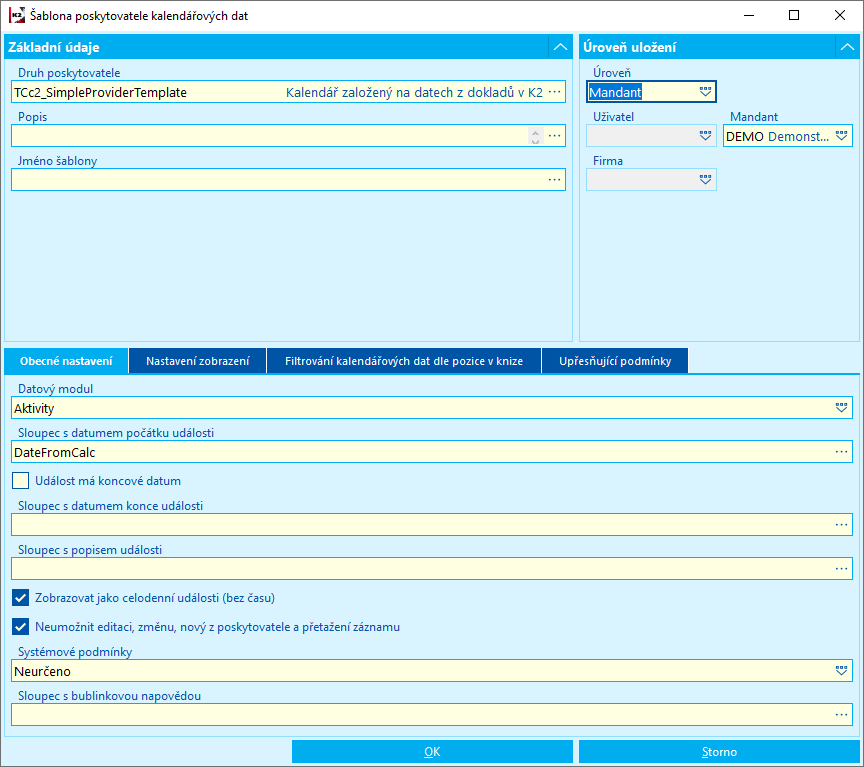Image resolution: width=864 pixels, height=767 pixels.
Task: Click the Popis field spinner arrows
Action: (535, 136)
